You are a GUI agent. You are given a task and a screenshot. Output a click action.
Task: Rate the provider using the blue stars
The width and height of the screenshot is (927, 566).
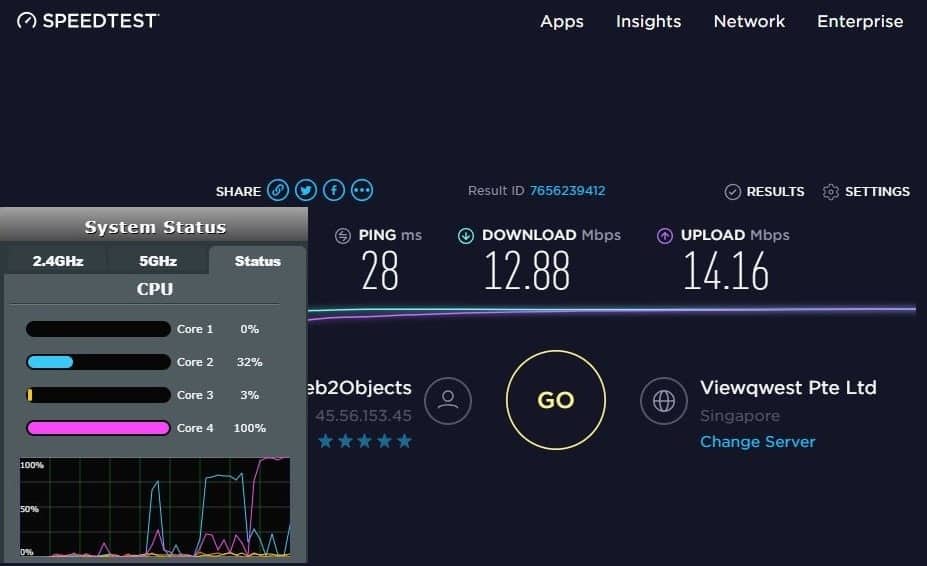click(x=365, y=441)
